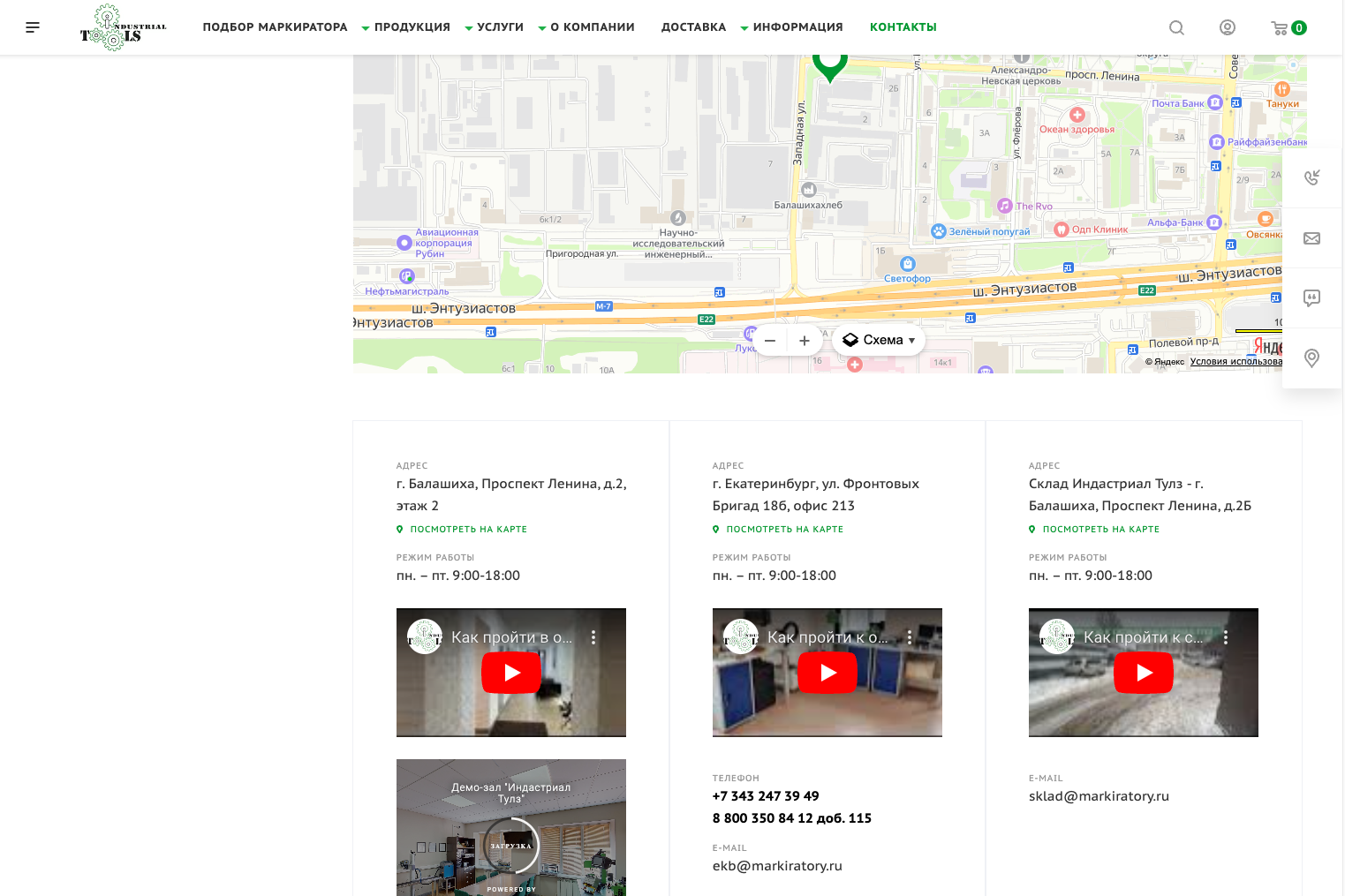Zoom out the map with minus button

770,341
